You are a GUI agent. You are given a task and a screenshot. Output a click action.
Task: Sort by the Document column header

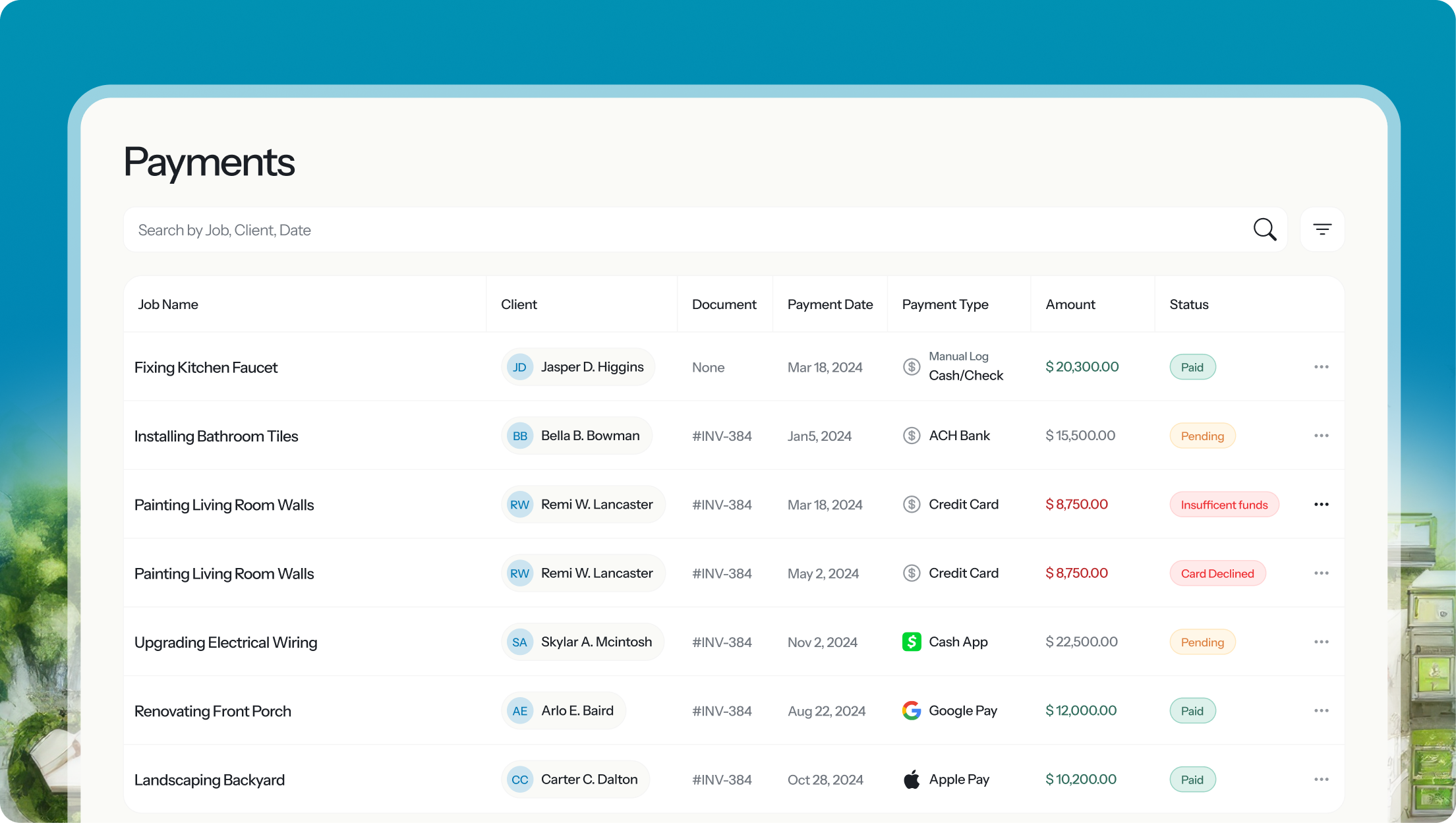(724, 304)
